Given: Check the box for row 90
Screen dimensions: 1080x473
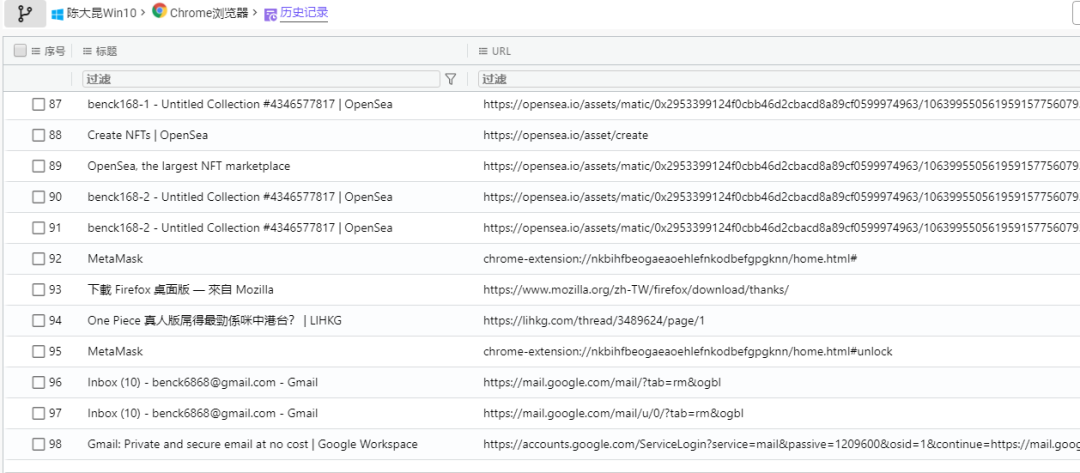Looking at the screenshot, I should pos(39,197).
